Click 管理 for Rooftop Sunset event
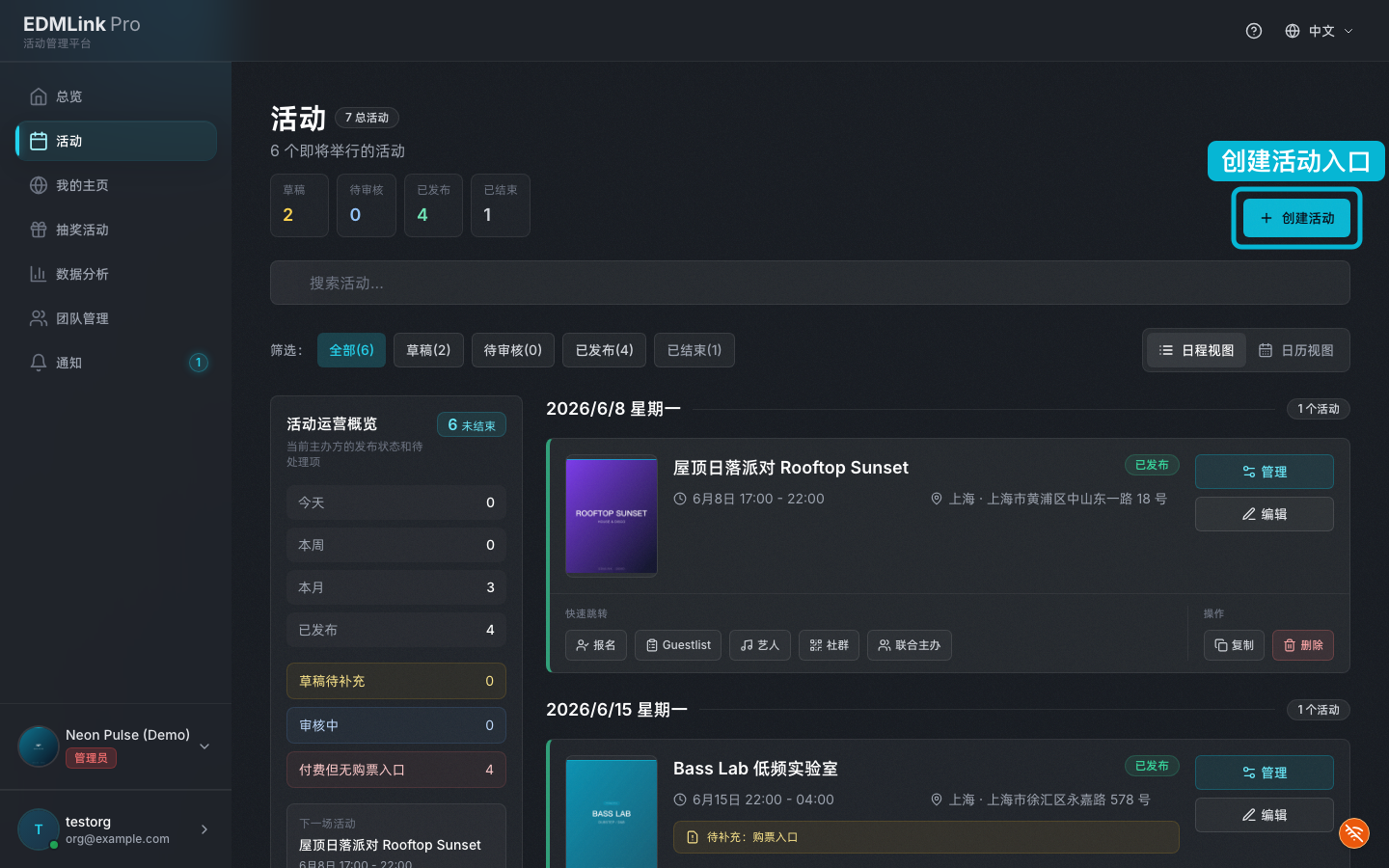 (1265, 472)
